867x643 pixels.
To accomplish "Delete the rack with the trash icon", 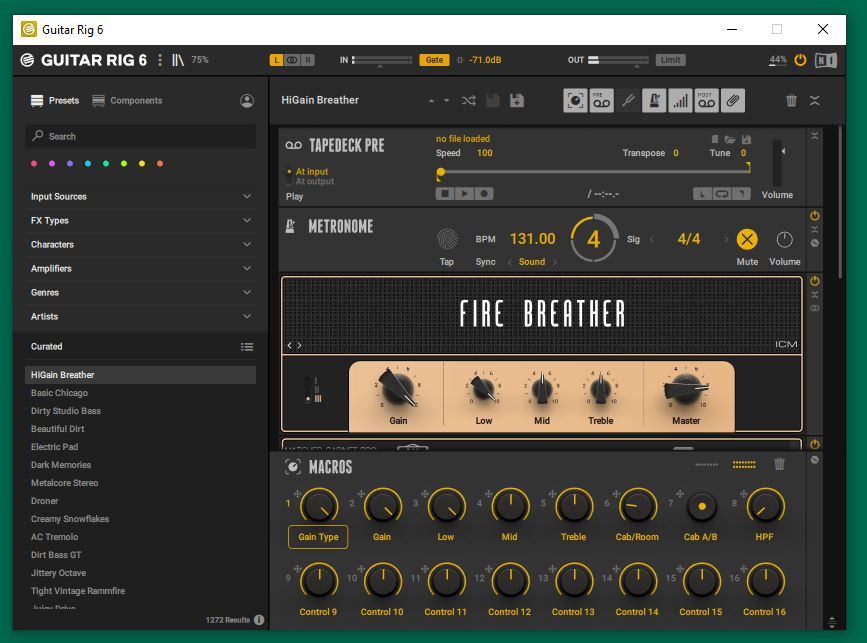I will [x=791, y=101].
